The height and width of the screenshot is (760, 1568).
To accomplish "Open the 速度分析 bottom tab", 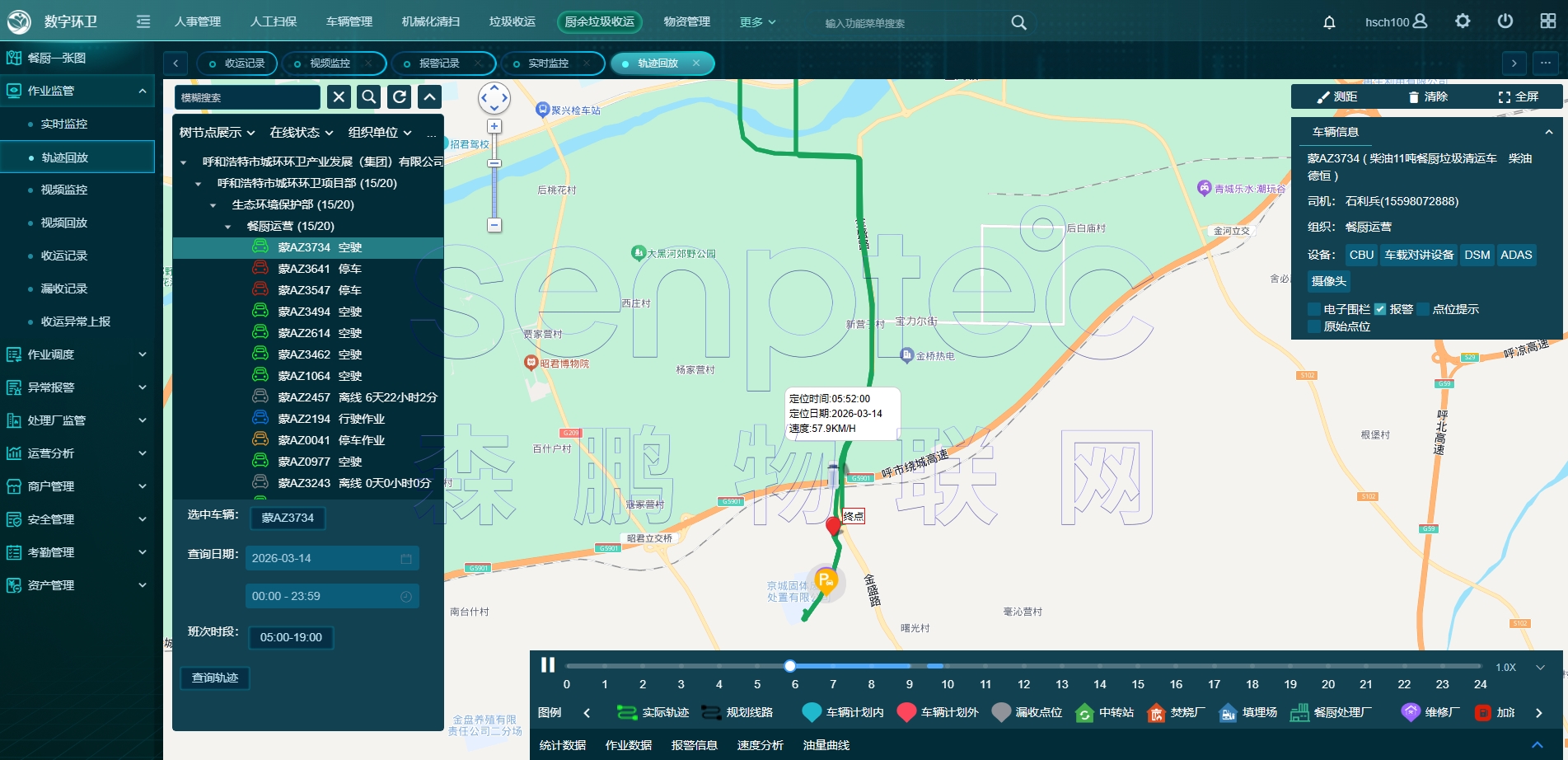I will tap(761, 745).
